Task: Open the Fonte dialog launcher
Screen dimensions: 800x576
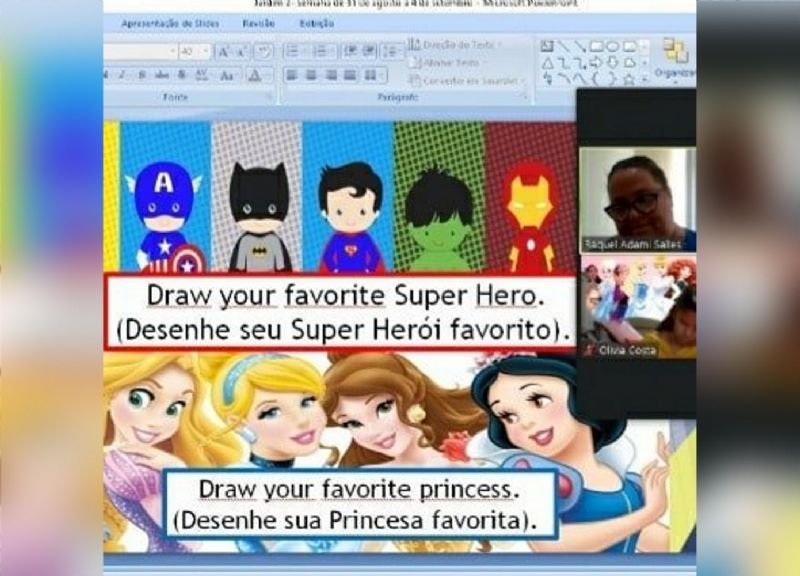Action: [x=269, y=97]
